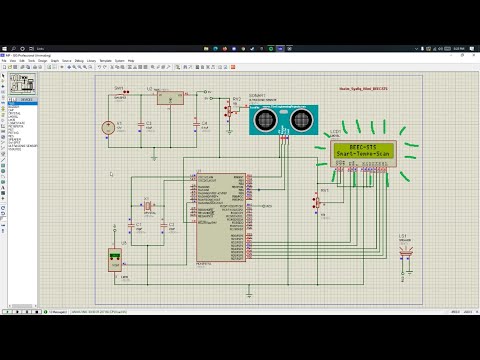Select the LCD1 display component
480x360 pixels.
(x=363, y=153)
